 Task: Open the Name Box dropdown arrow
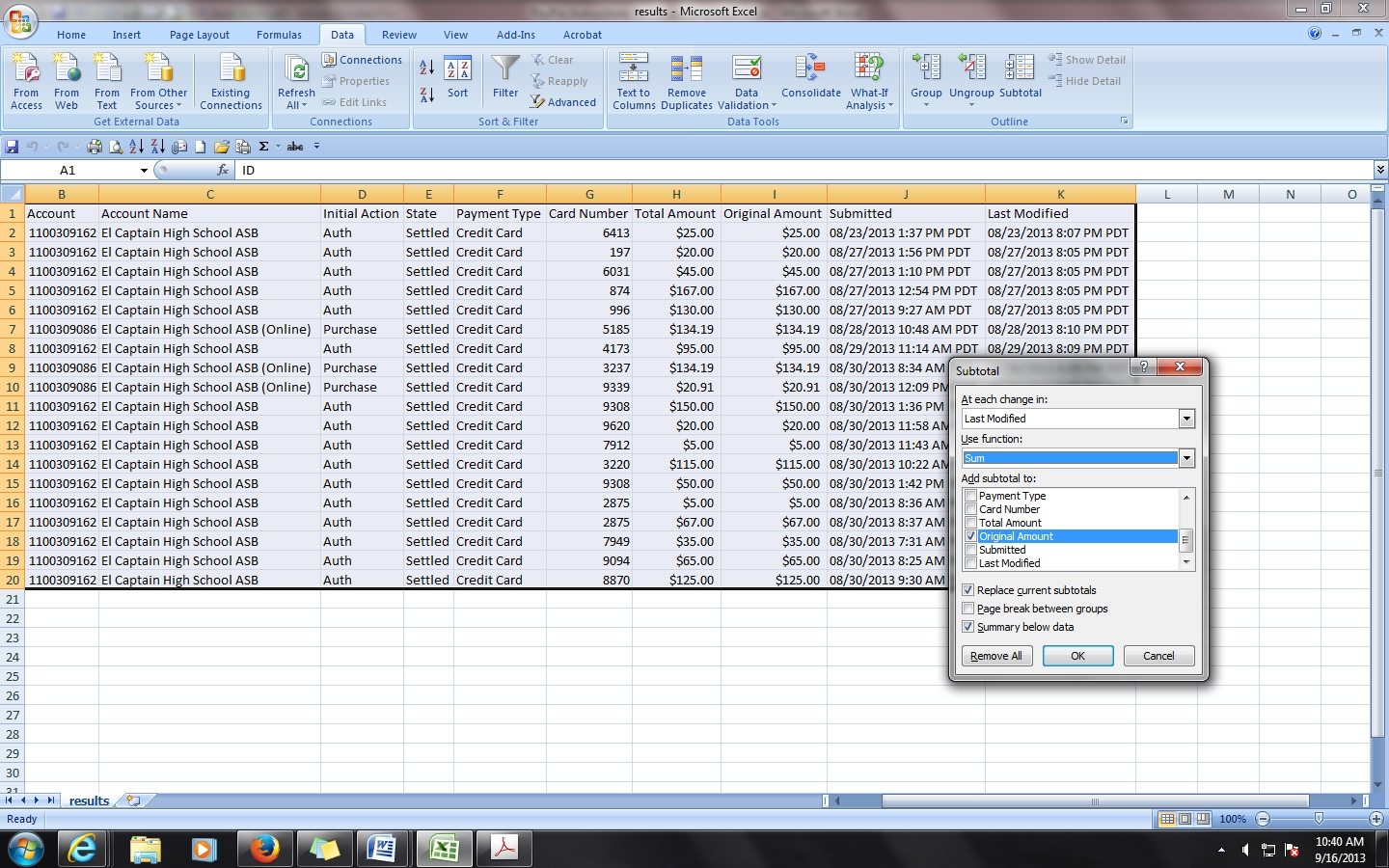[144, 171]
